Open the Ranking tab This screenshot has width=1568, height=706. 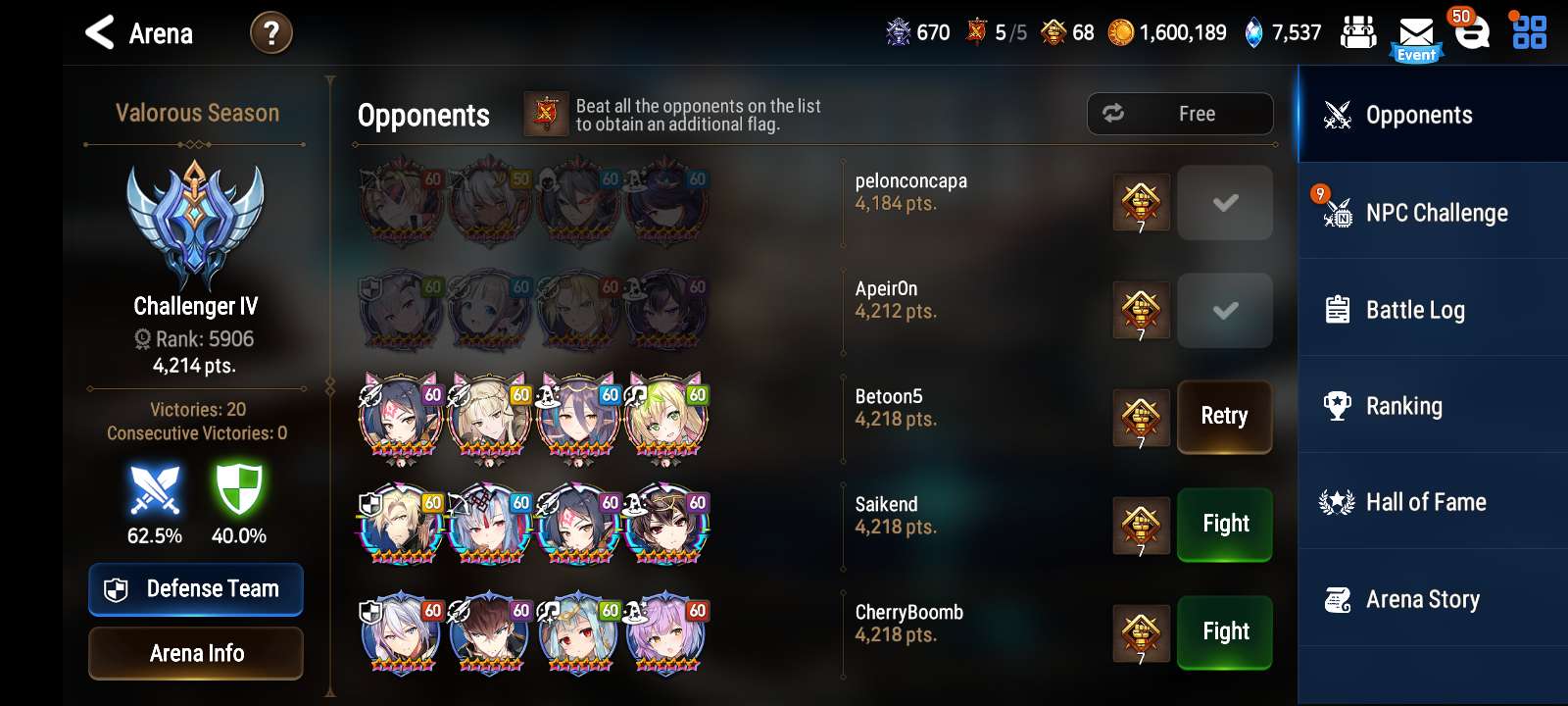pos(1433,405)
